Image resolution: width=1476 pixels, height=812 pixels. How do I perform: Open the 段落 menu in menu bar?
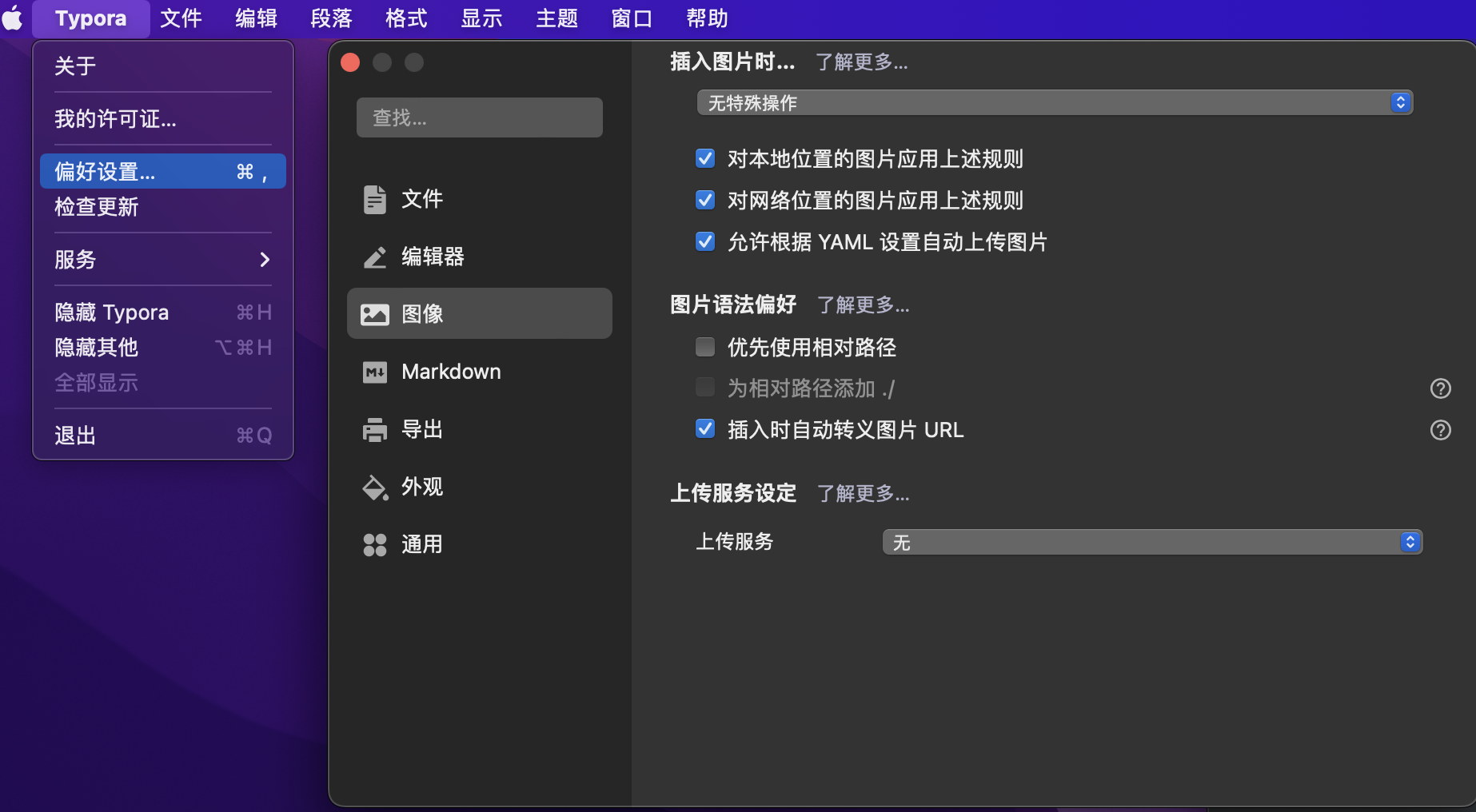(x=331, y=18)
